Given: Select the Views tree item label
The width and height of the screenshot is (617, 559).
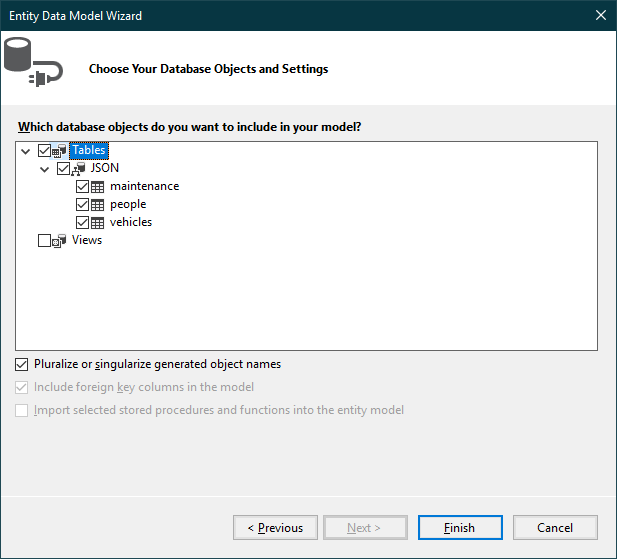Looking at the screenshot, I should (87, 241).
